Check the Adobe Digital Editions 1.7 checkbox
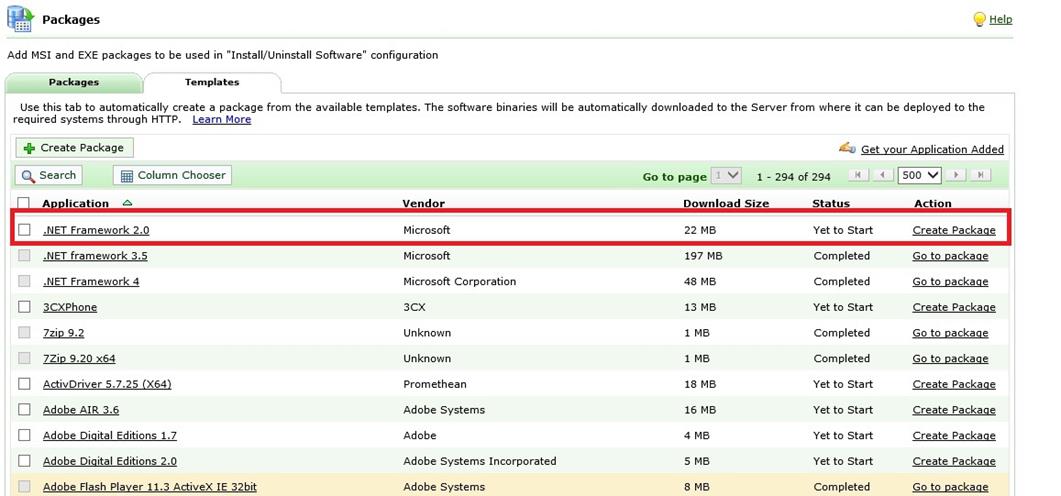The image size is (1061, 496). tap(24, 435)
